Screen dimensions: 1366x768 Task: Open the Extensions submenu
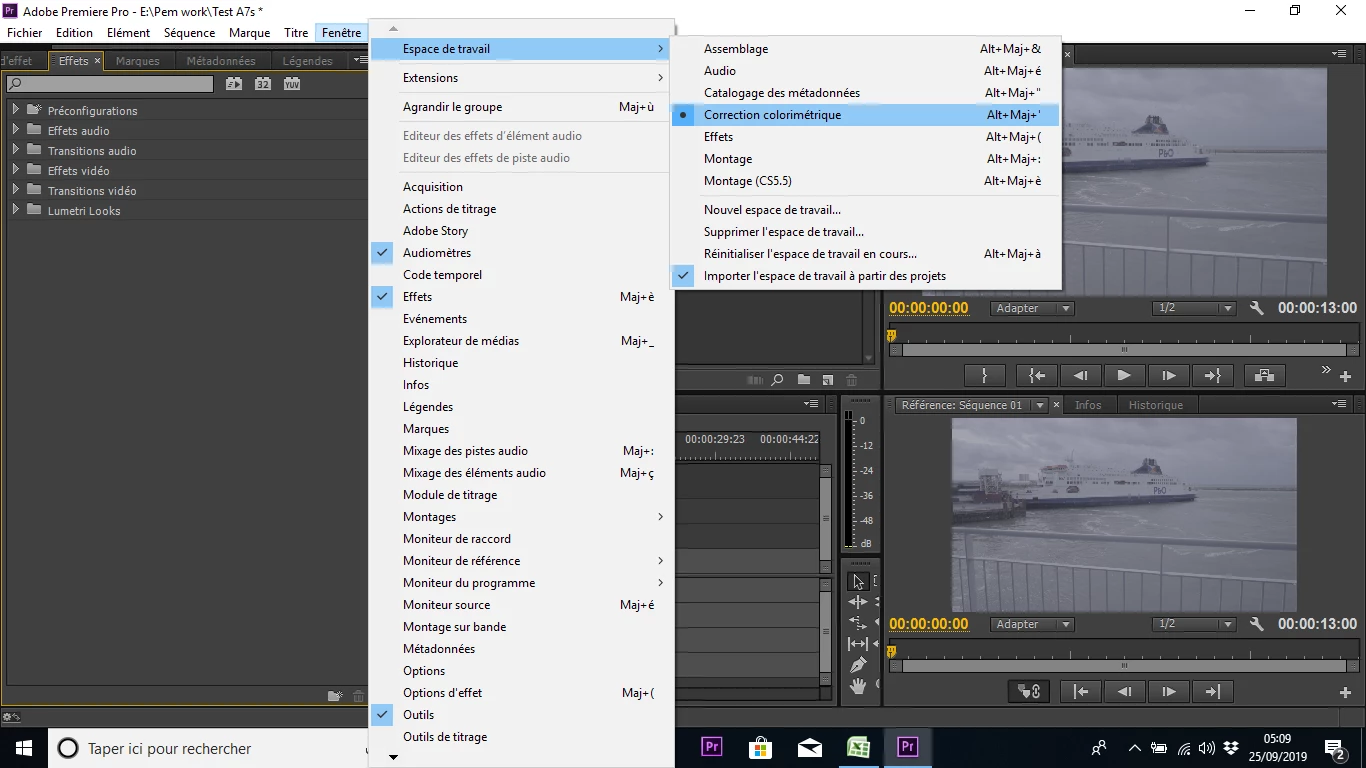521,78
